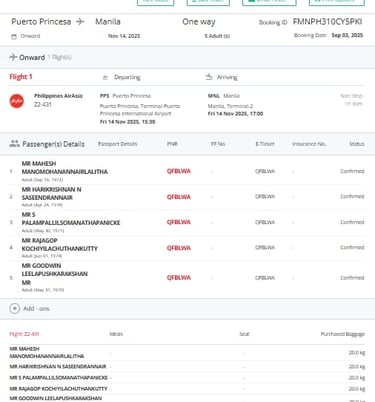Click the Insurance No. column header

pyautogui.click(x=309, y=144)
